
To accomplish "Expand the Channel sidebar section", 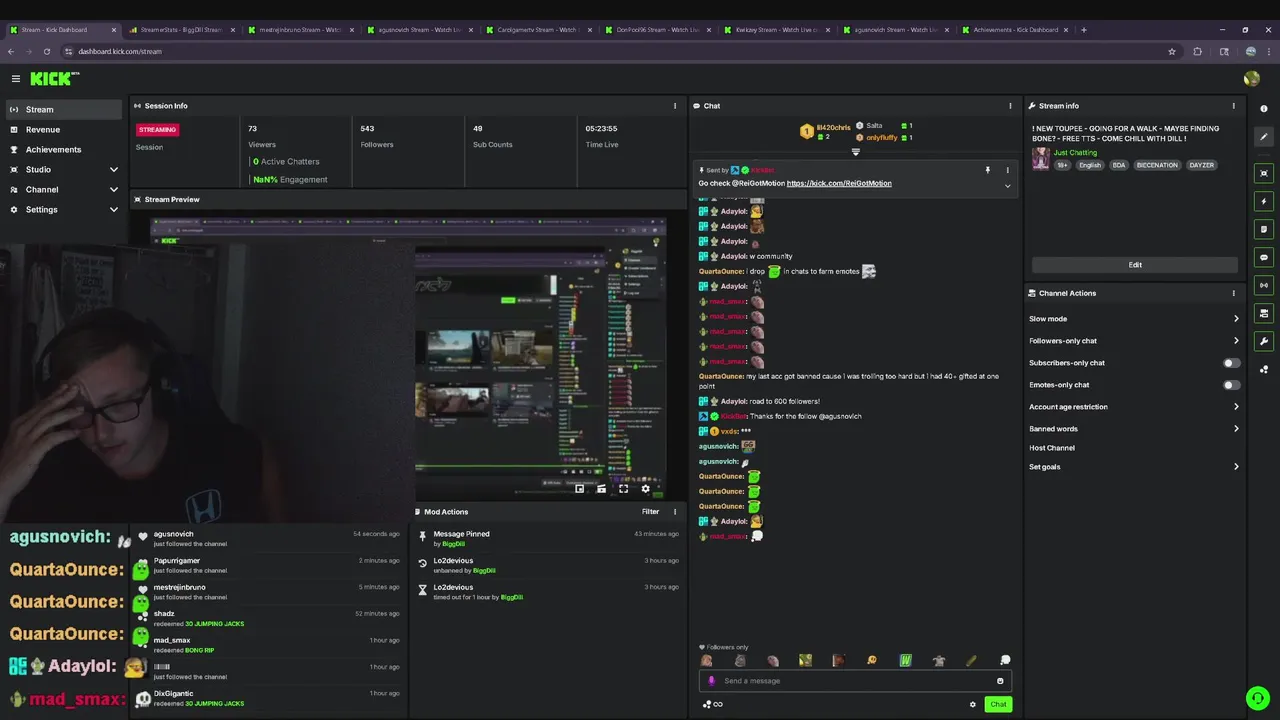I will pos(63,189).
